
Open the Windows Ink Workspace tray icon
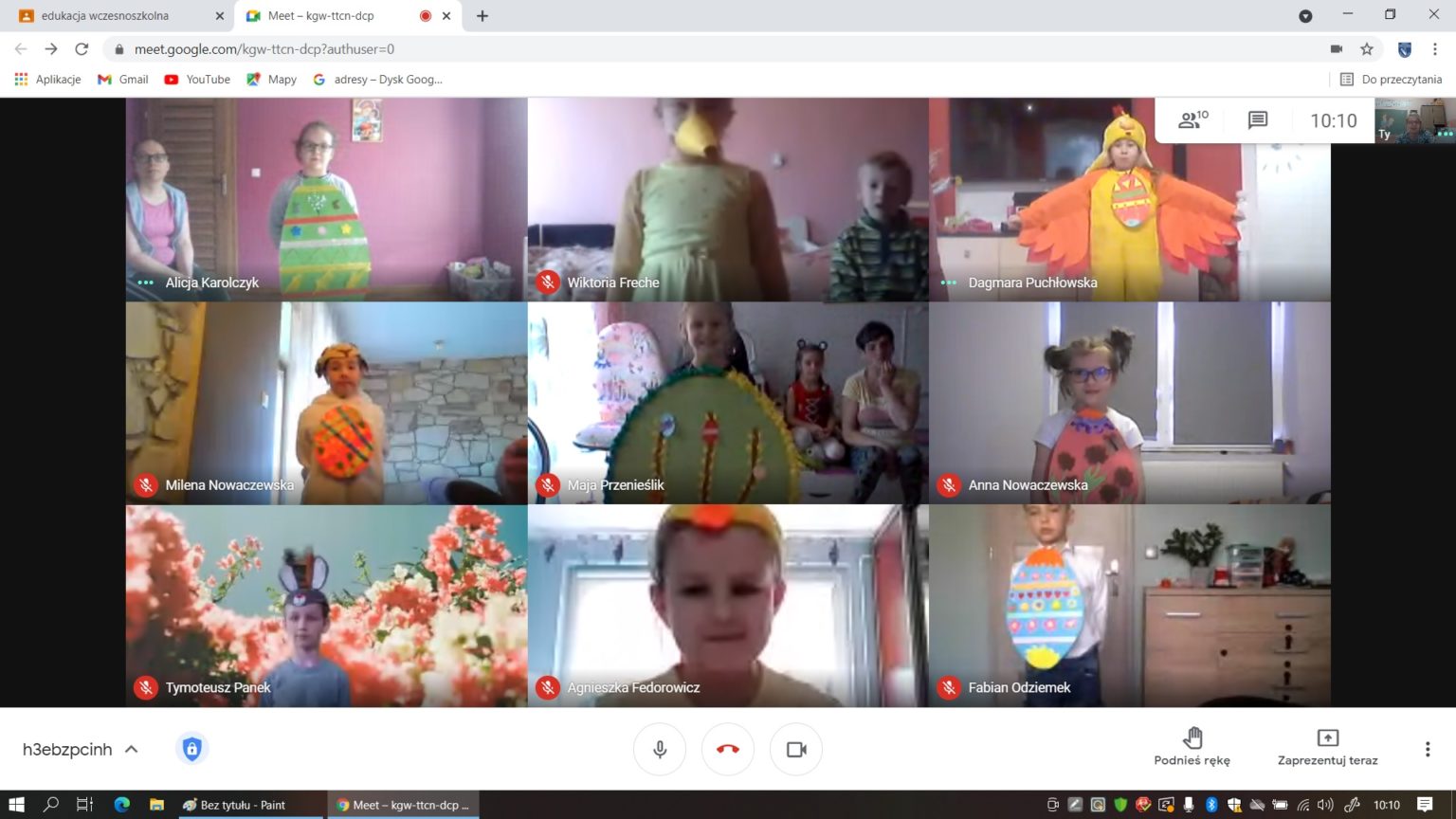[x=1353, y=805]
